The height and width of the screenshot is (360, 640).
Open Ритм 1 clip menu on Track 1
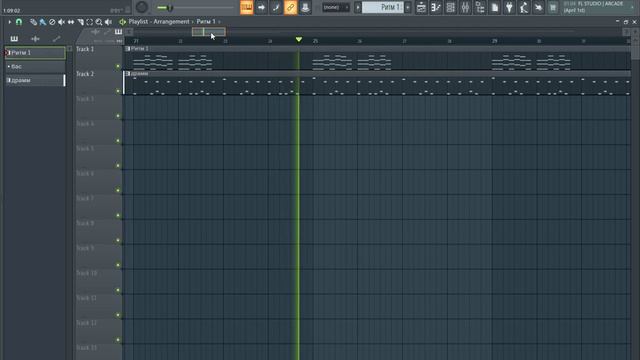(x=128, y=49)
